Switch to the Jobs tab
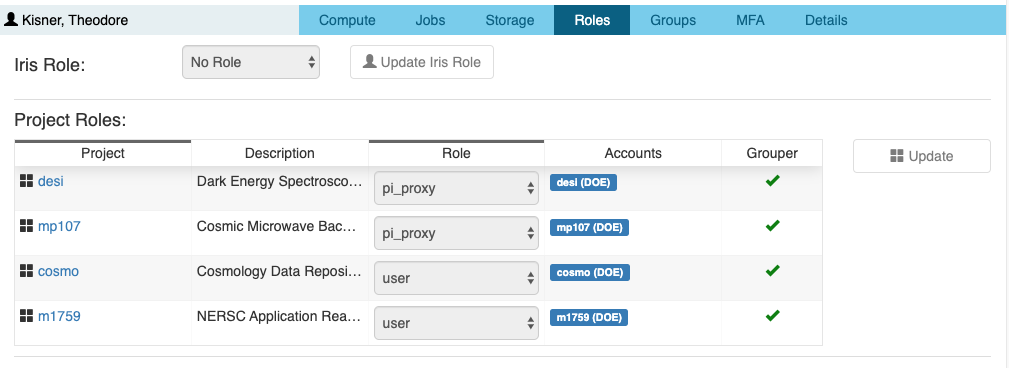1009x368 pixels. (430, 20)
